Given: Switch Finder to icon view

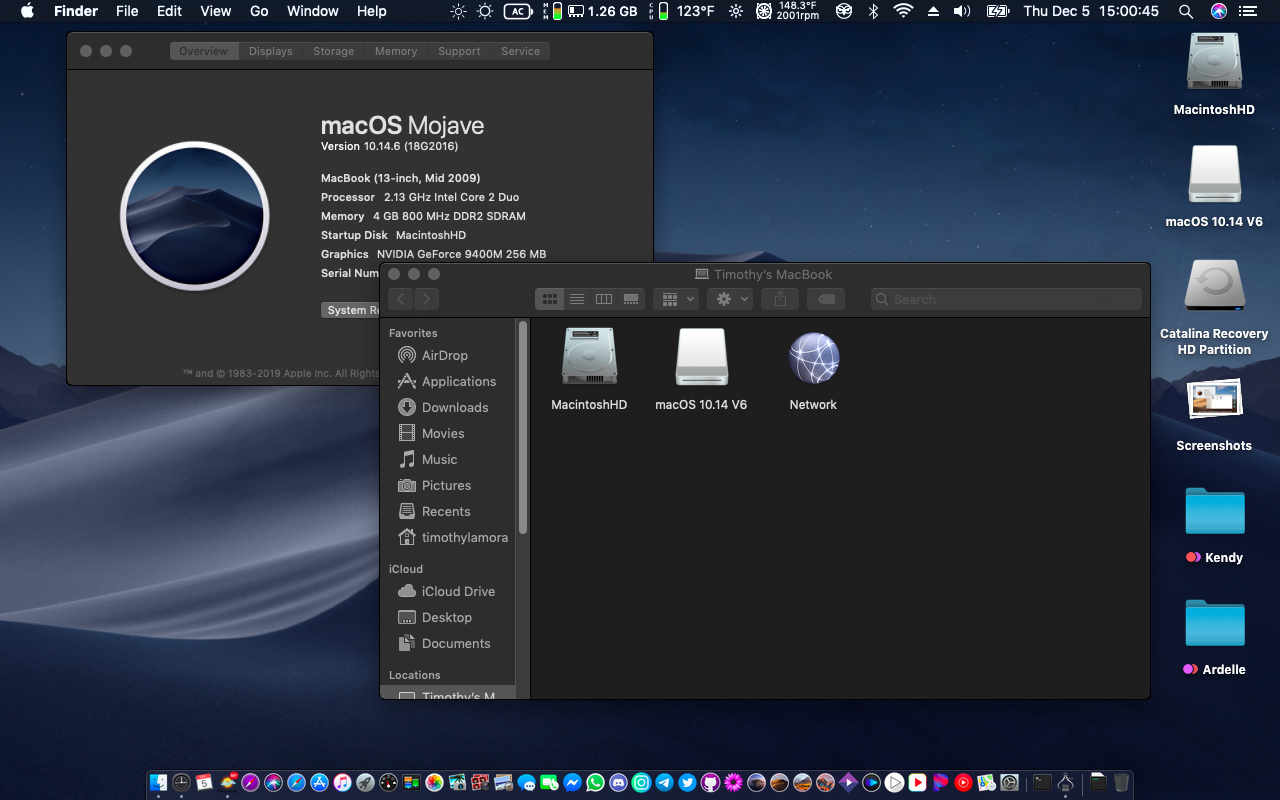Looking at the screenshot, I should tap(550, 299).
